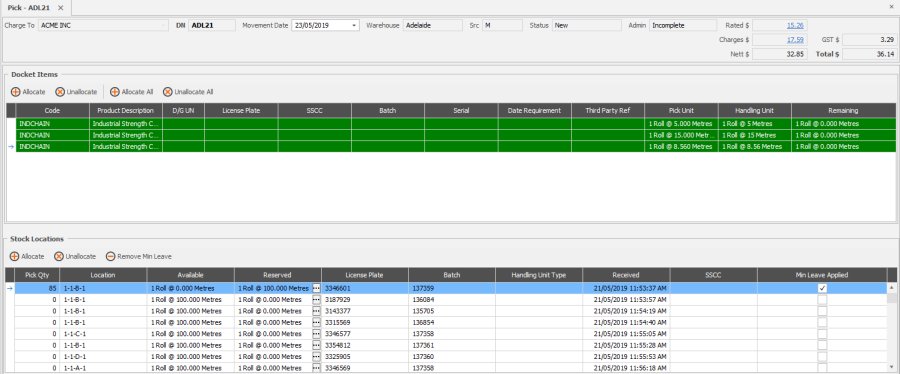
Task: Uncheck Min Leave Applied for batch 137359
Action: (x=823, y=288)
